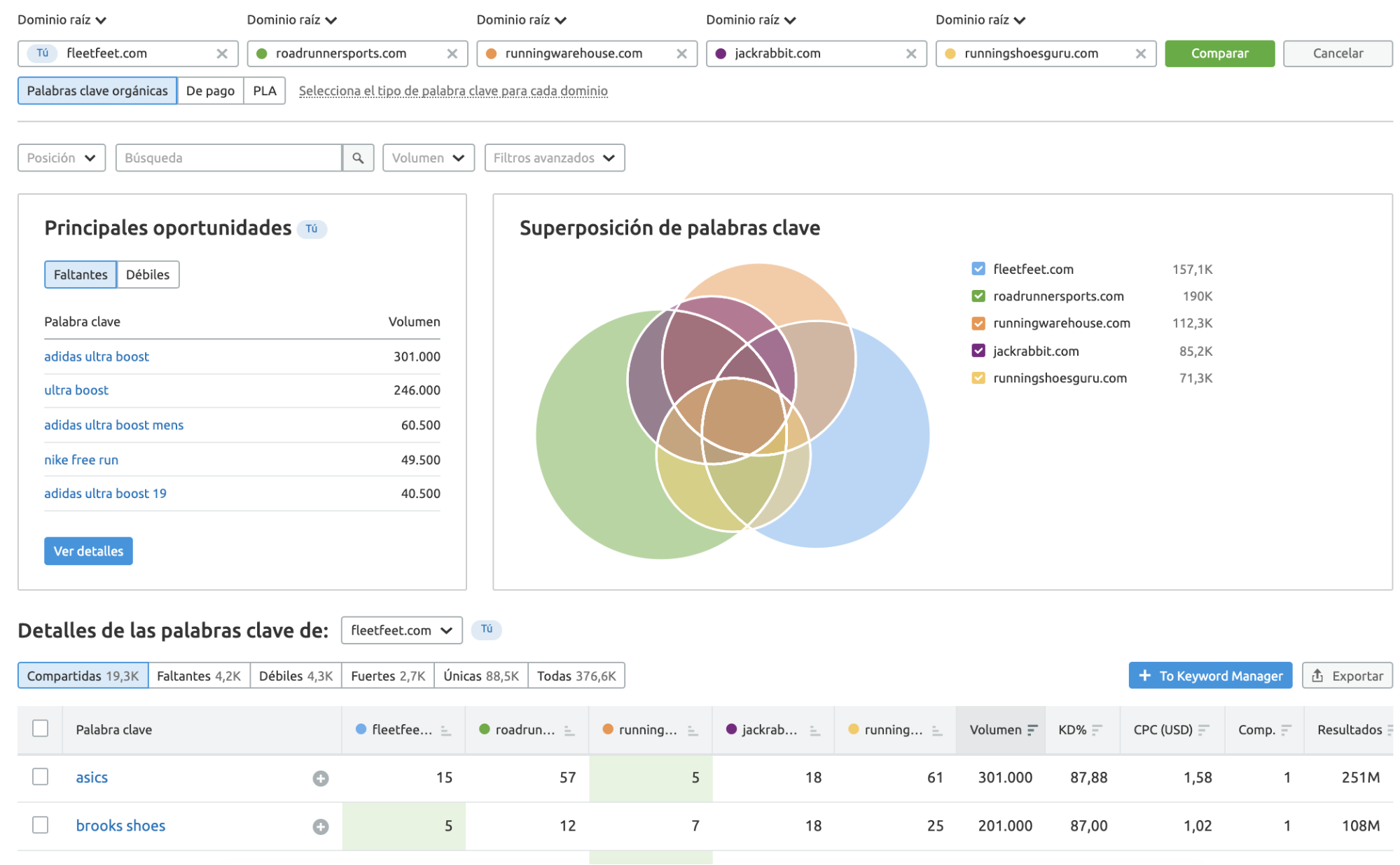The width and height of the screenshot is (1400, 865).
Task: Check the asics row checkbox
Action: [x=41, y=777]
